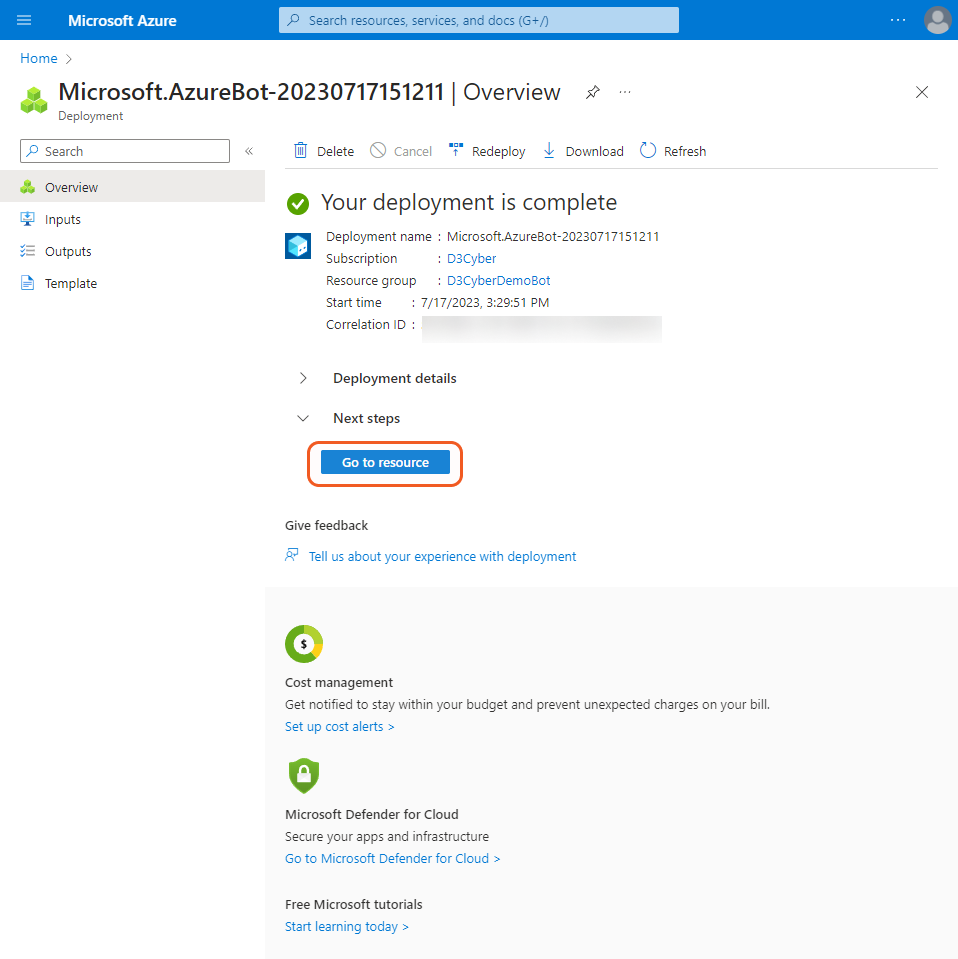Click the deployment name value text

(553, 237)
